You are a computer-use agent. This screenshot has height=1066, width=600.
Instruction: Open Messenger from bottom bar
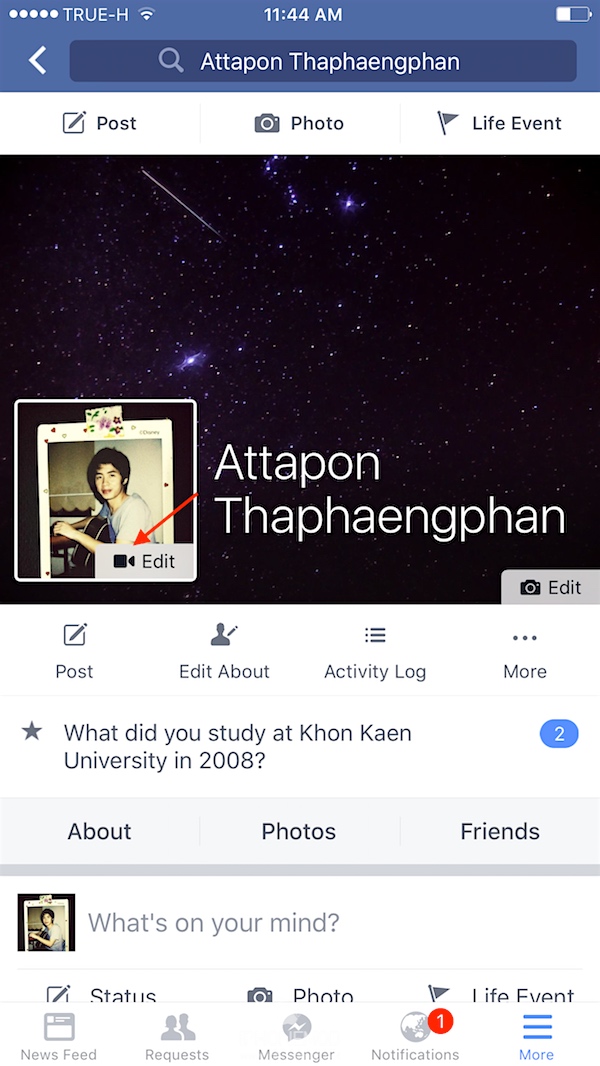pyautogui.click(x=296, y=1036)
